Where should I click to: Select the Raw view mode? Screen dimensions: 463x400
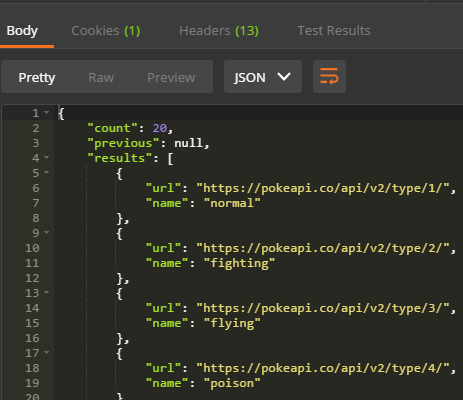101,77
